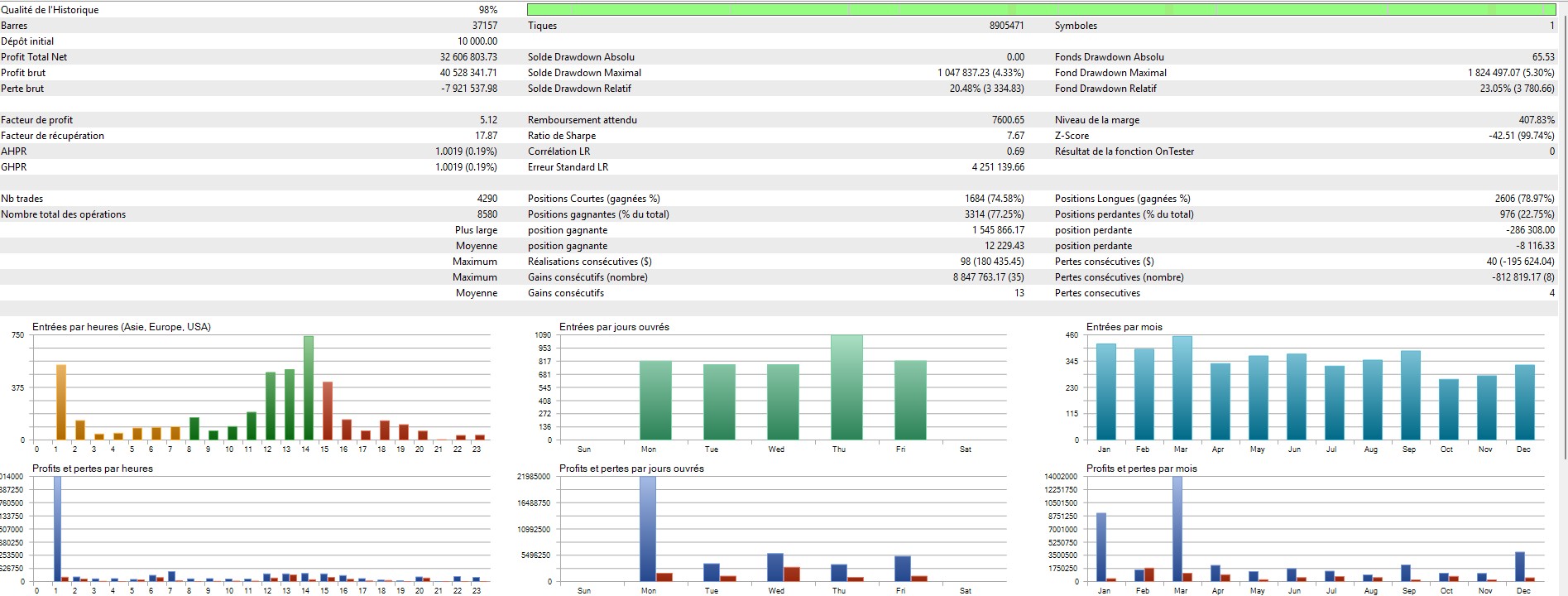Click the Thu bar in Entrées par jours ouvrés

coord(846,387)
